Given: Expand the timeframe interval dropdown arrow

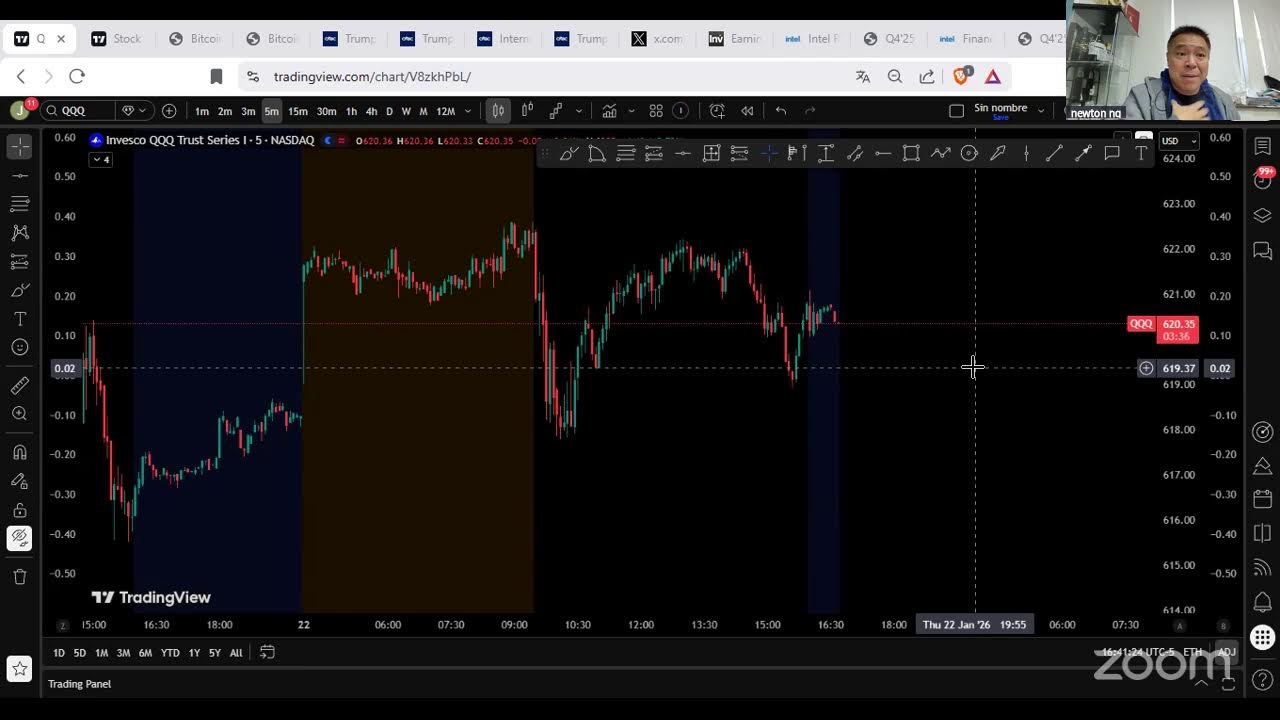Looking at the screenshot, I should (468, 111).
